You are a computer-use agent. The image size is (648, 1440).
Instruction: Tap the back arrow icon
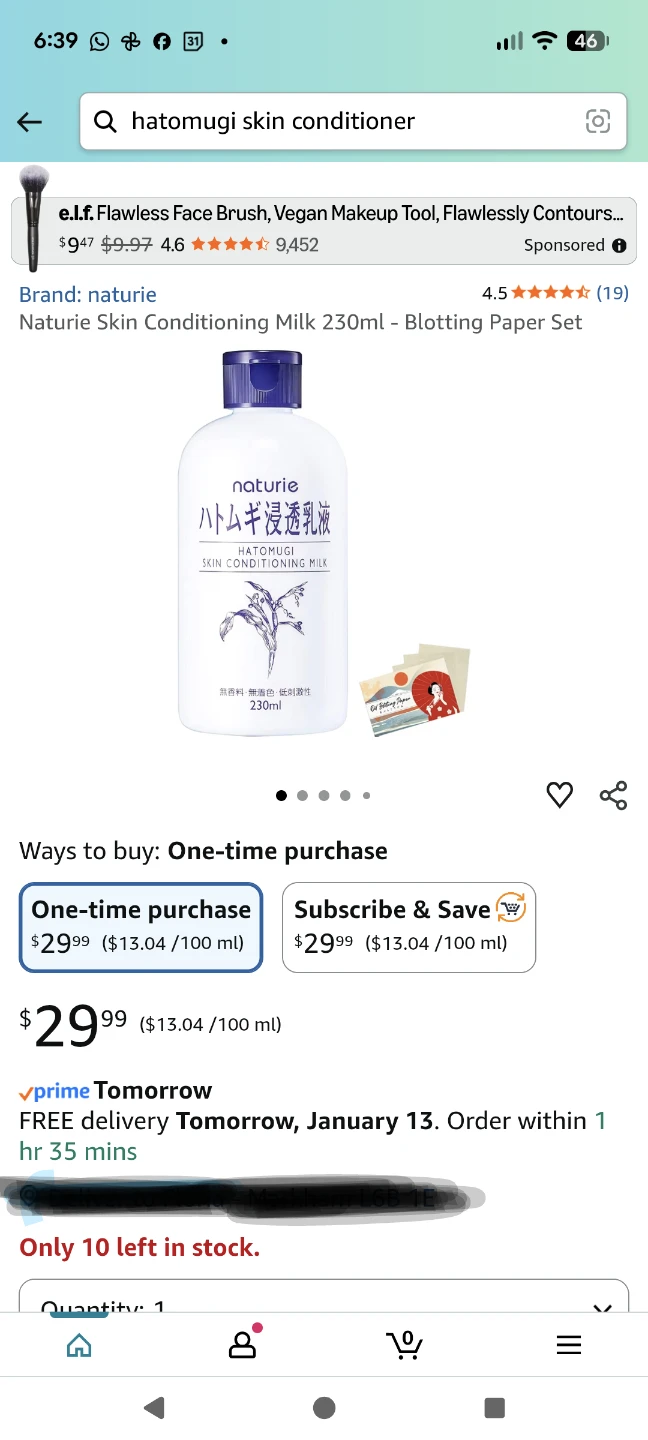pos(30,122)
